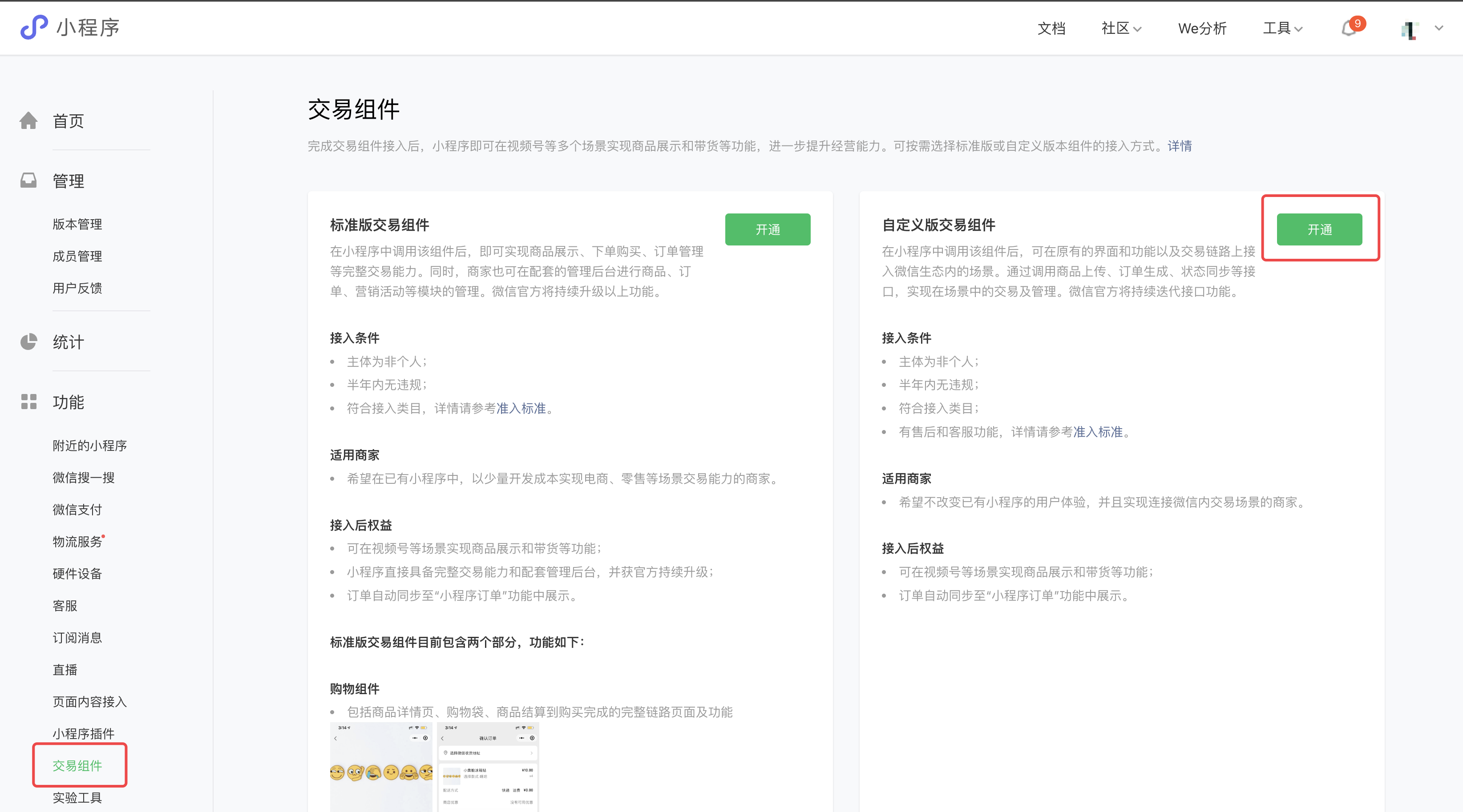The height and width of the screenshot is (812, 1463).
Task: Open 版本管理 in the sidebar
Action: tap(77, 224)
